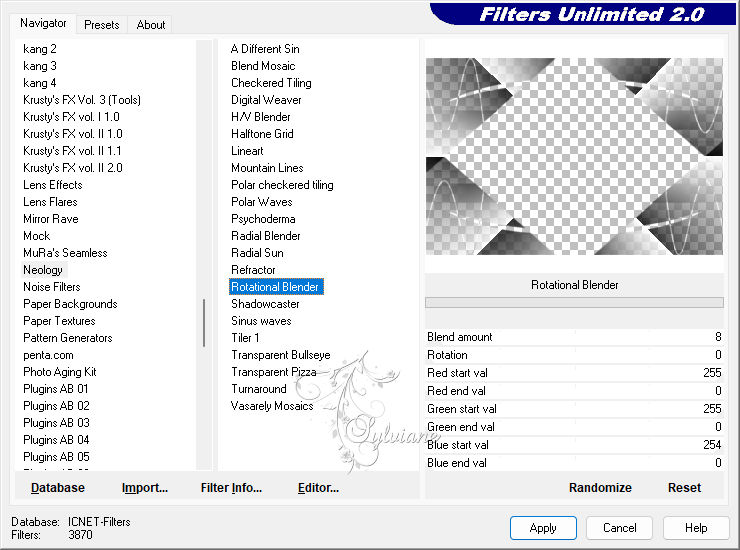Image resolution: width=740 pixels, height=550 pixels.
Task: Select Krusty's FX vol. II 2.0
Action: tap(73, 168)
